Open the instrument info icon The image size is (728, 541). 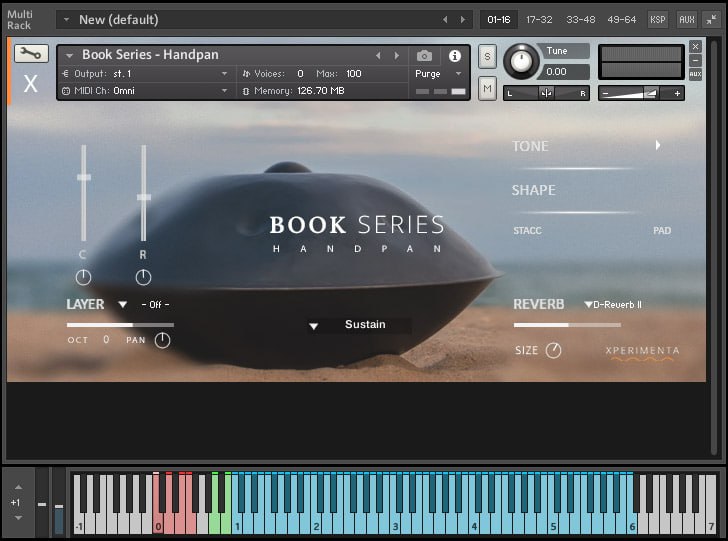(x=455, y=56)
